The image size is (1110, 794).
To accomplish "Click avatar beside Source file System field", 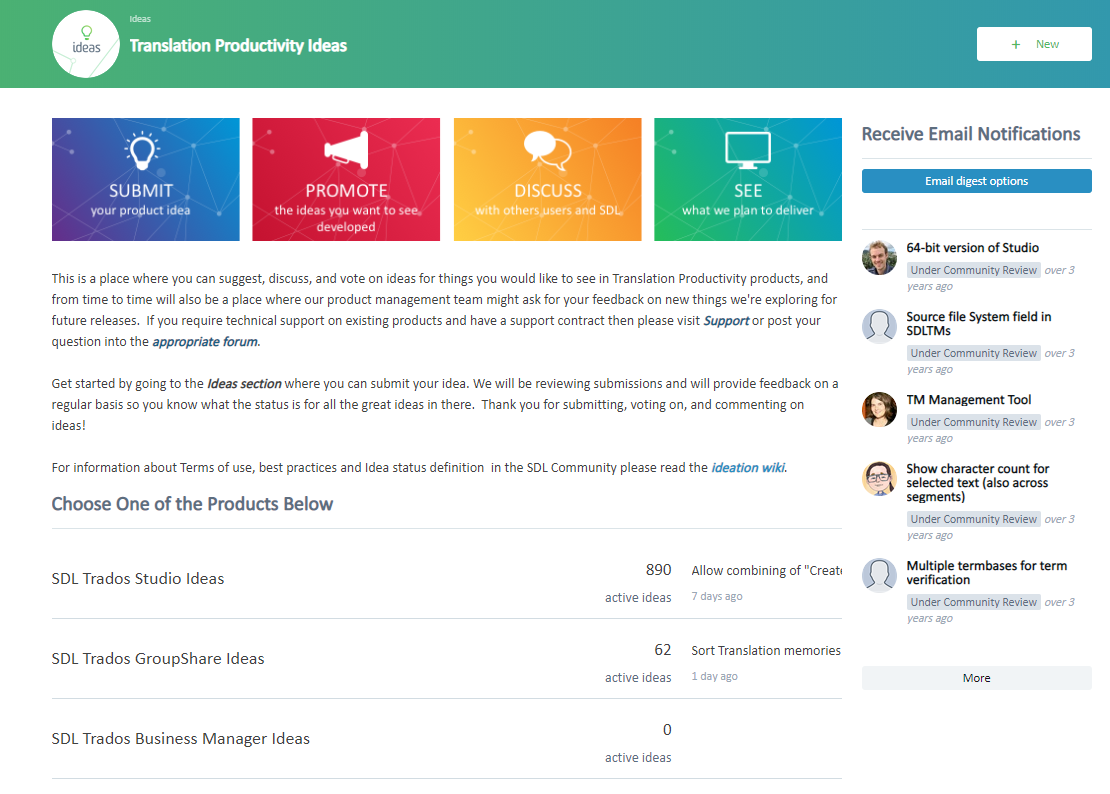I will (x=879, y=326).
